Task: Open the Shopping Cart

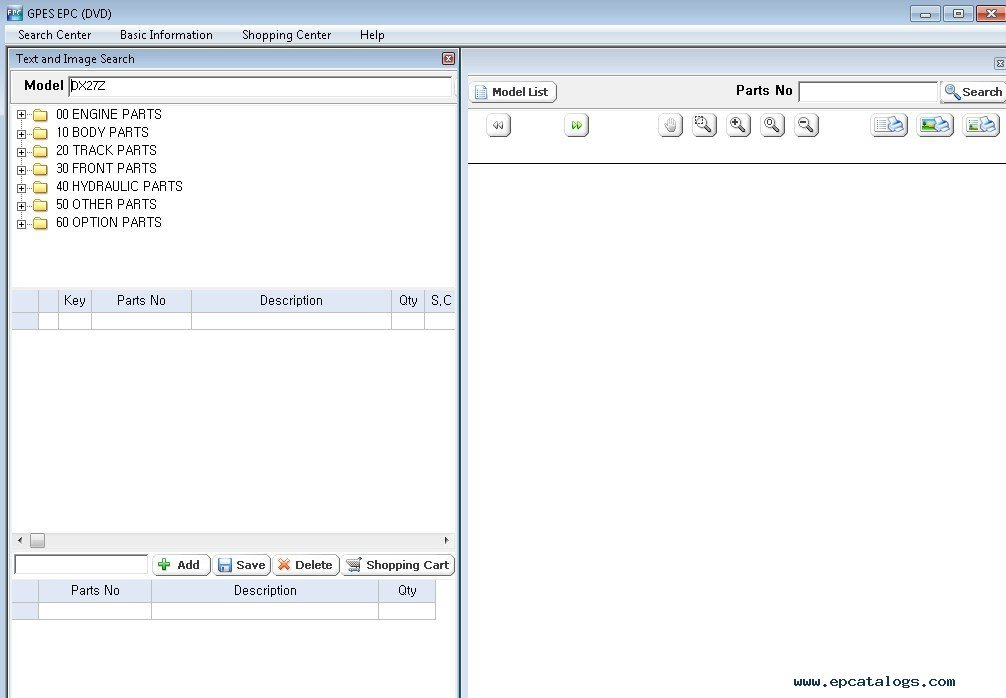Action: point(398,565)
